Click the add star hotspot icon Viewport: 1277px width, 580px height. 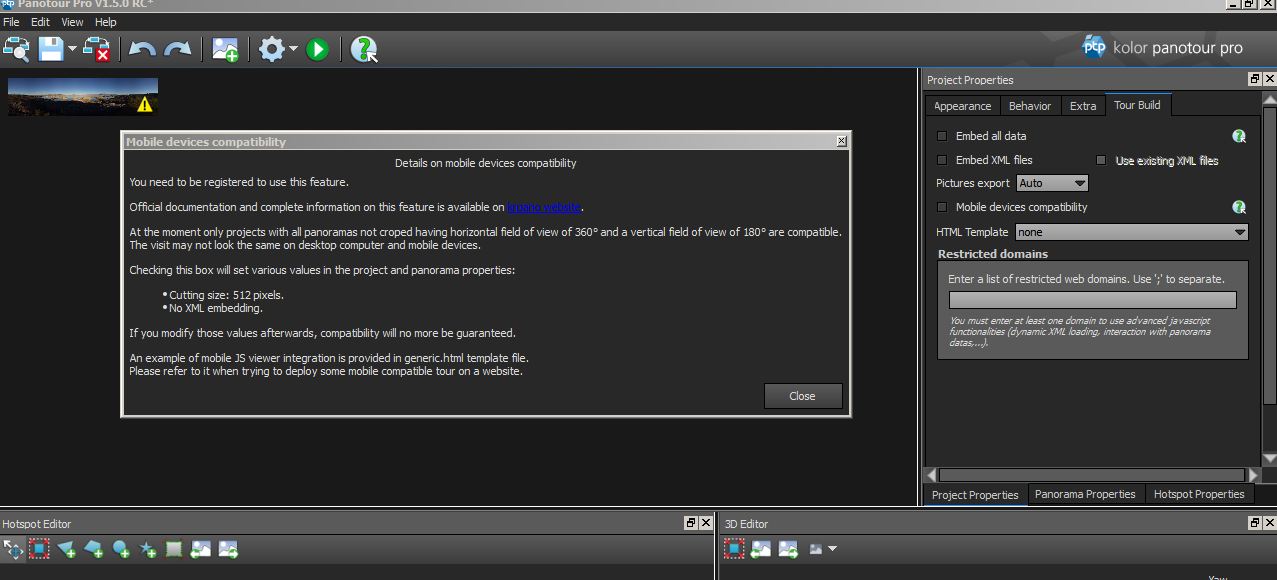(147, 549)
